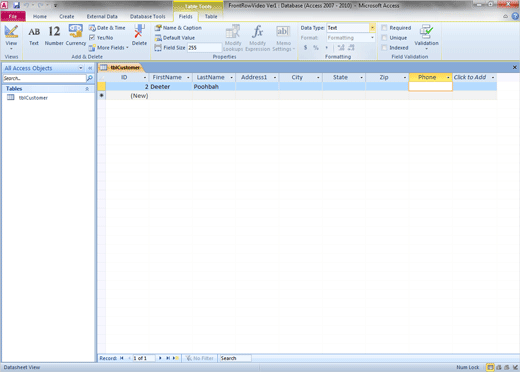Open the Format dropdown

(x=372, y=38)
